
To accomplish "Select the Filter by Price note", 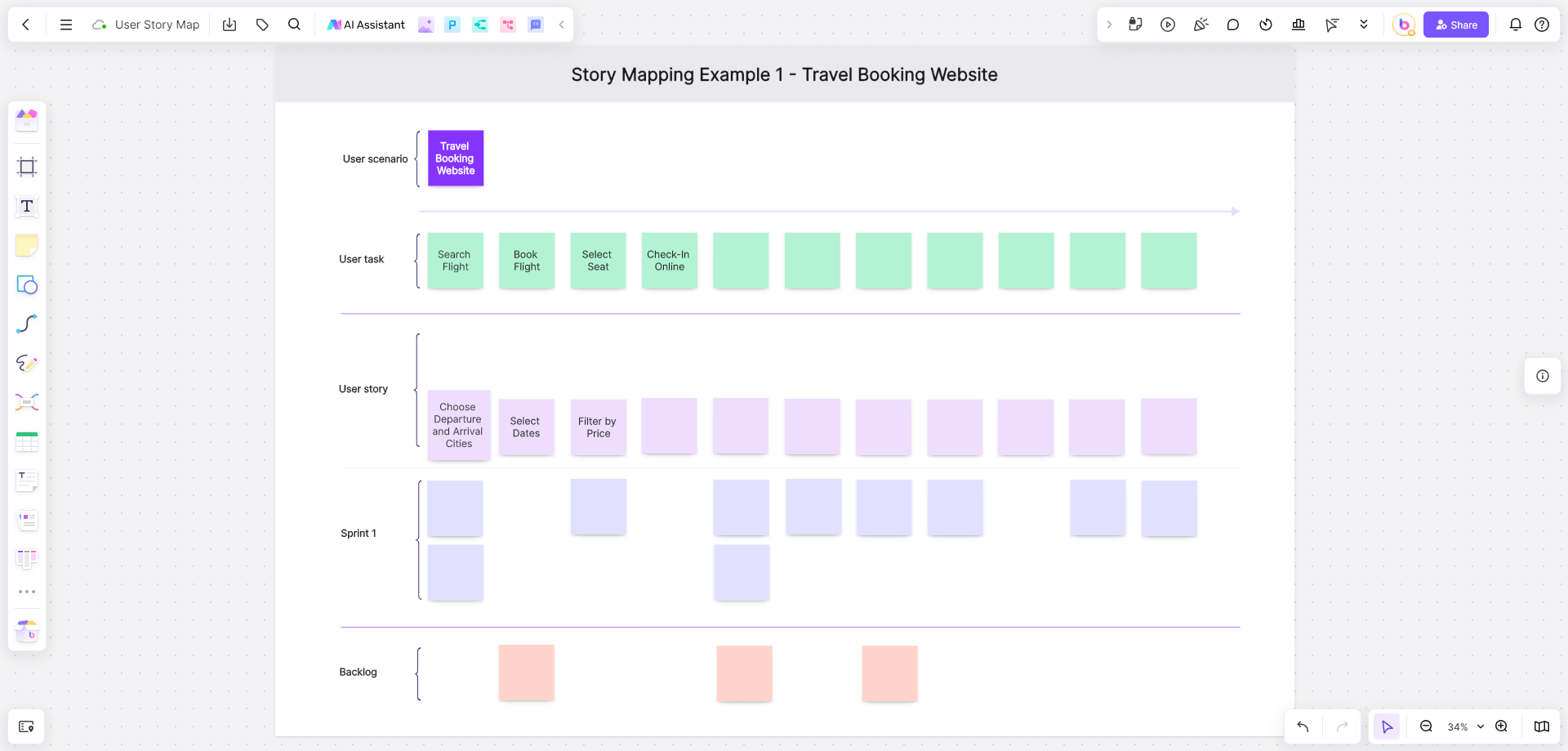I will [x=599, y=427].
